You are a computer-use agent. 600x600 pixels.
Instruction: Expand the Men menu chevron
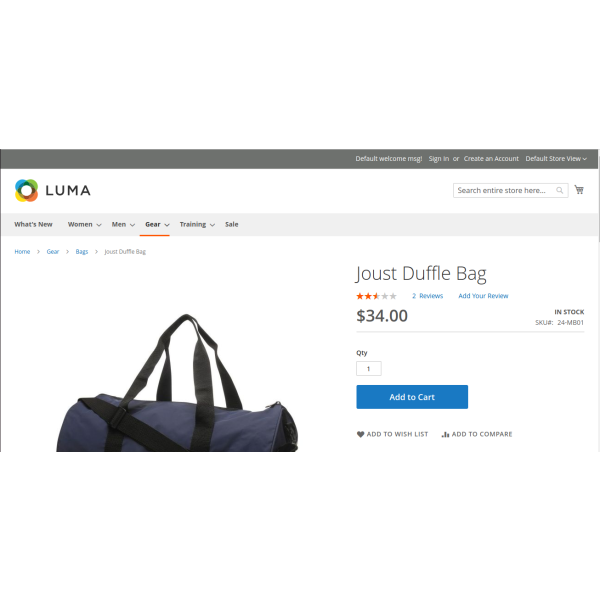[x=132, y=225]
